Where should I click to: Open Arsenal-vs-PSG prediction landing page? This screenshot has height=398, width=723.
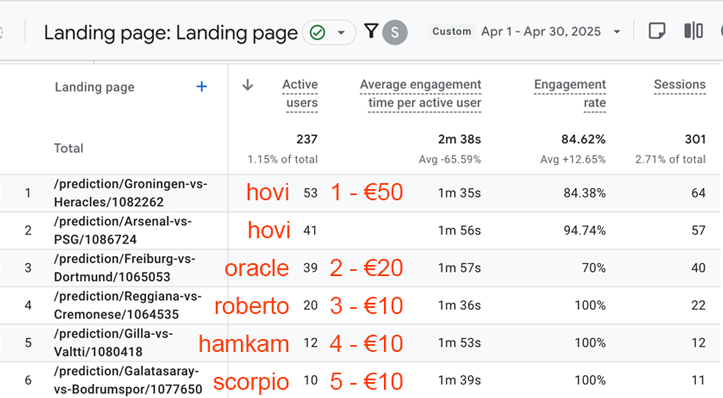tap(122, 230)
